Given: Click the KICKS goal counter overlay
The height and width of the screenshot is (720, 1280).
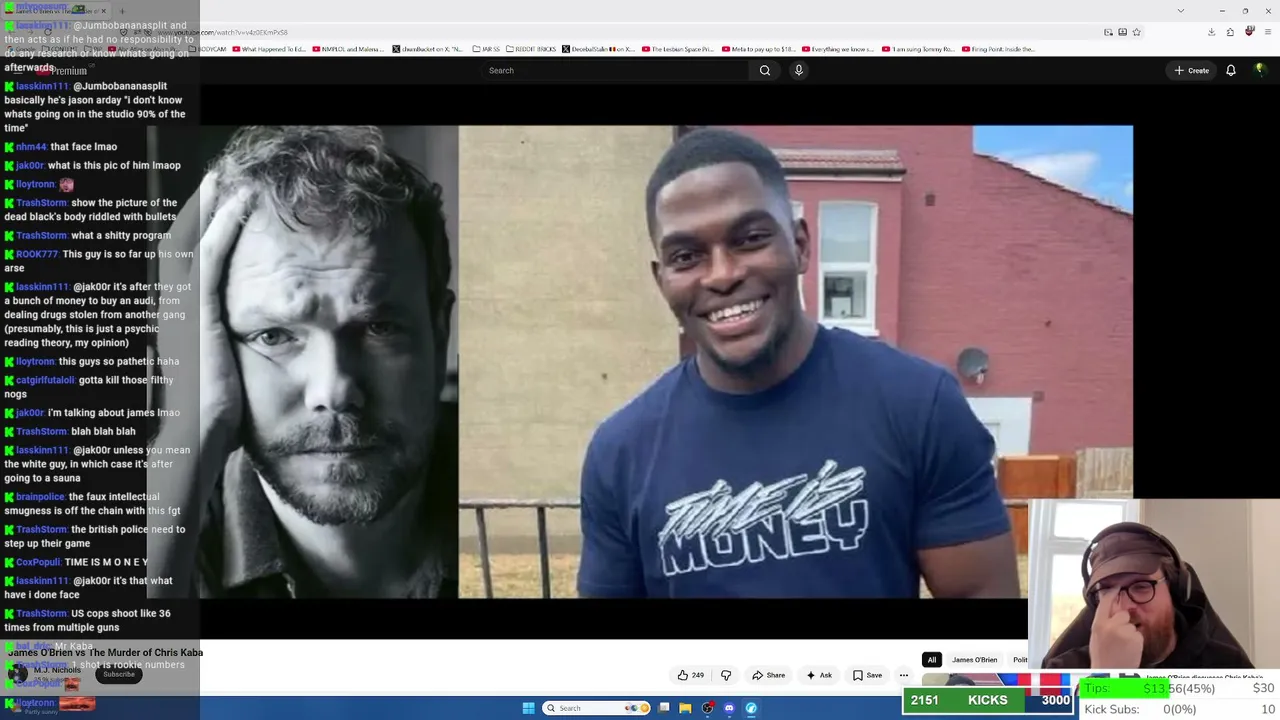Looking at the screenshot, I should [x=988, y=700].
